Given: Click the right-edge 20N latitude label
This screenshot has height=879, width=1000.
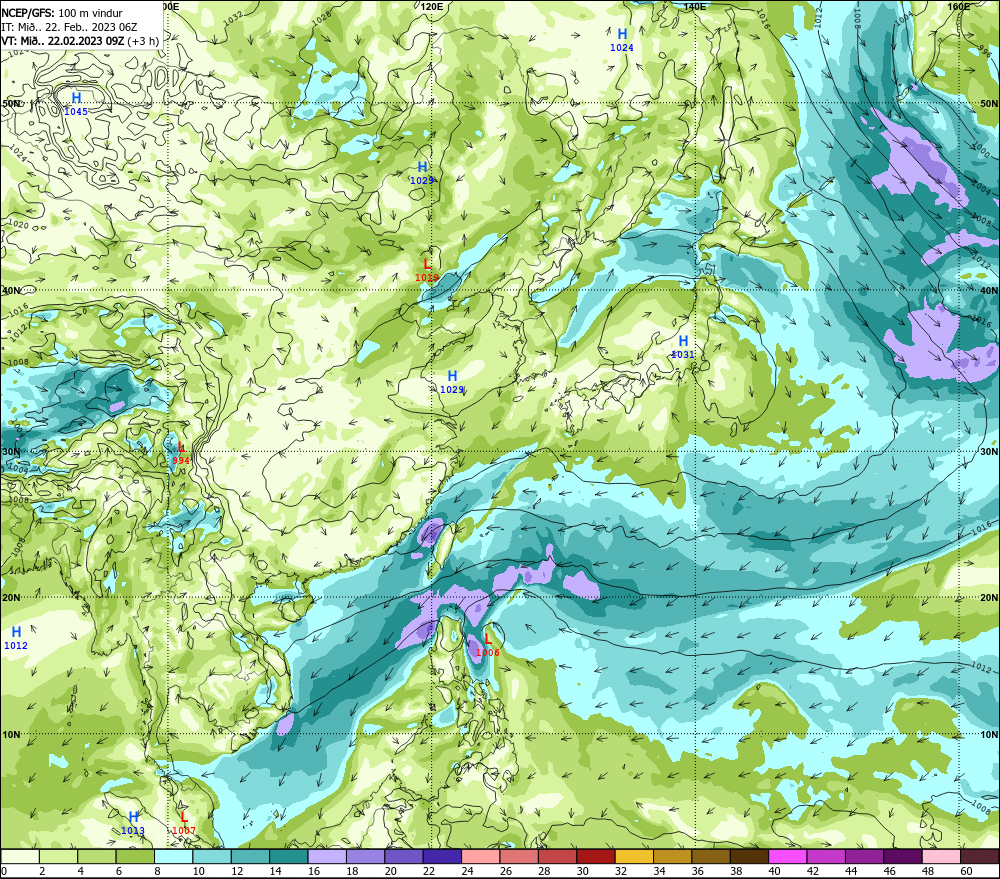Looking at the screenshot, I should 989,598.
